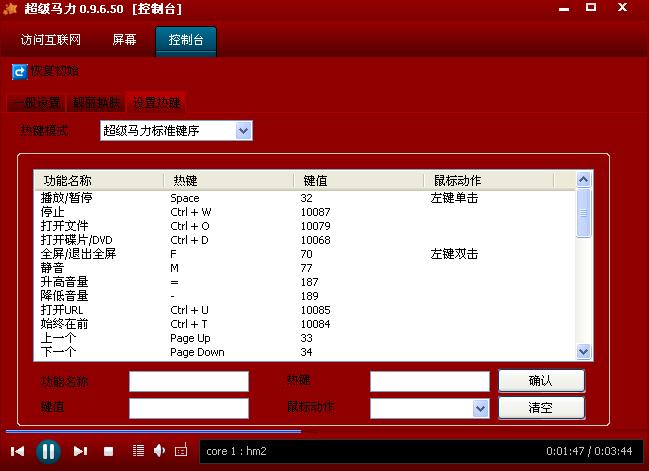Screen dimensions: 649x471
Task: Click the core 1 : hm2 status text
Action: pyautogui.click(x=236, y=451)
